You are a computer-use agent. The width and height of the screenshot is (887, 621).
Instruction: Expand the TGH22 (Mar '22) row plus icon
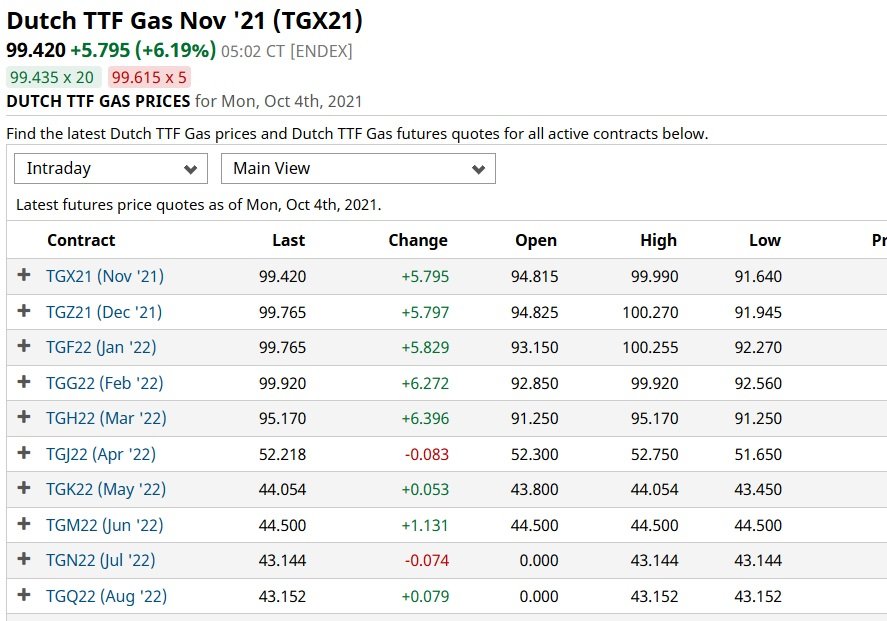click(24, 417)
